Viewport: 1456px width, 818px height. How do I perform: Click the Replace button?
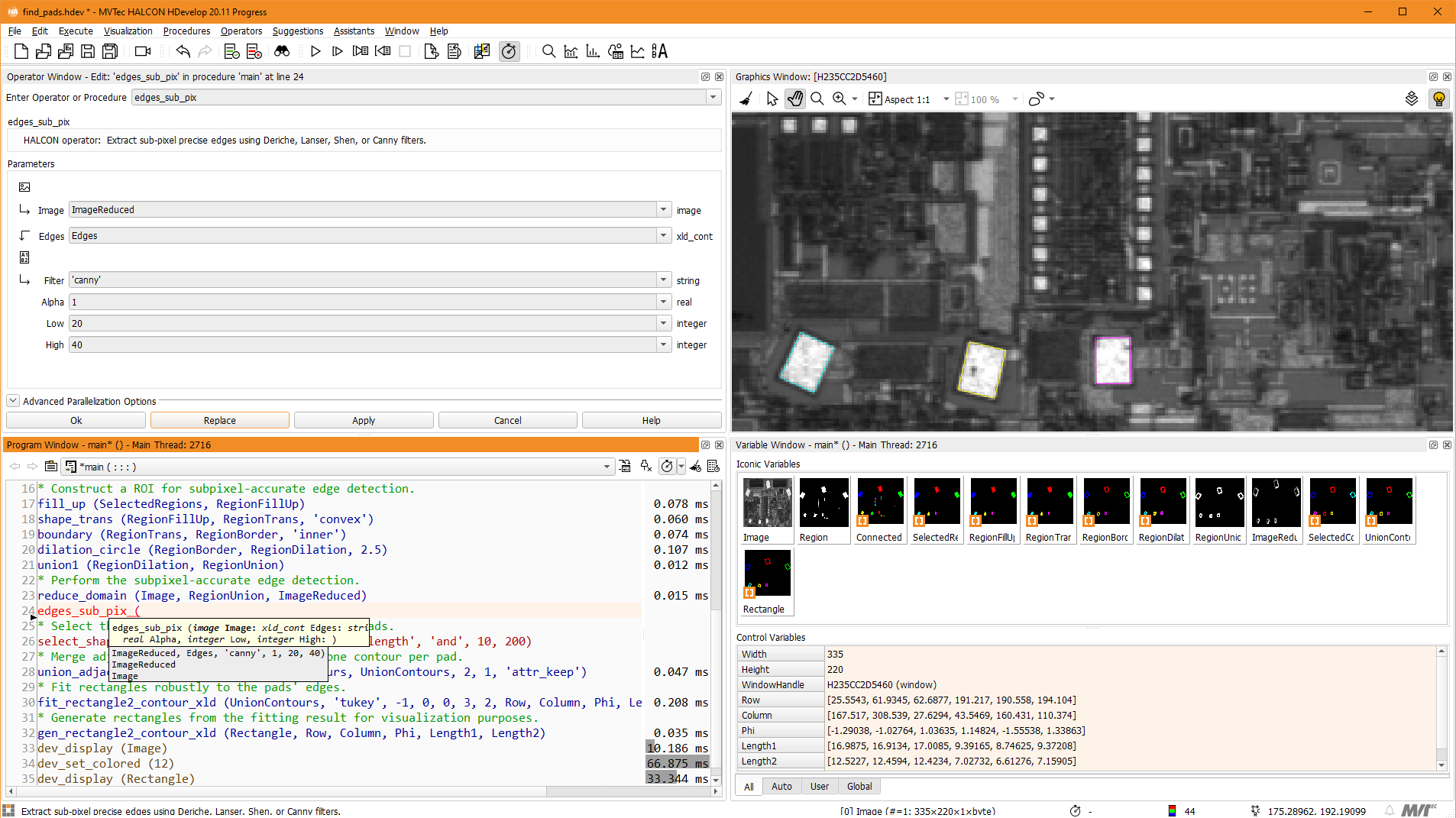coord(220,420)
